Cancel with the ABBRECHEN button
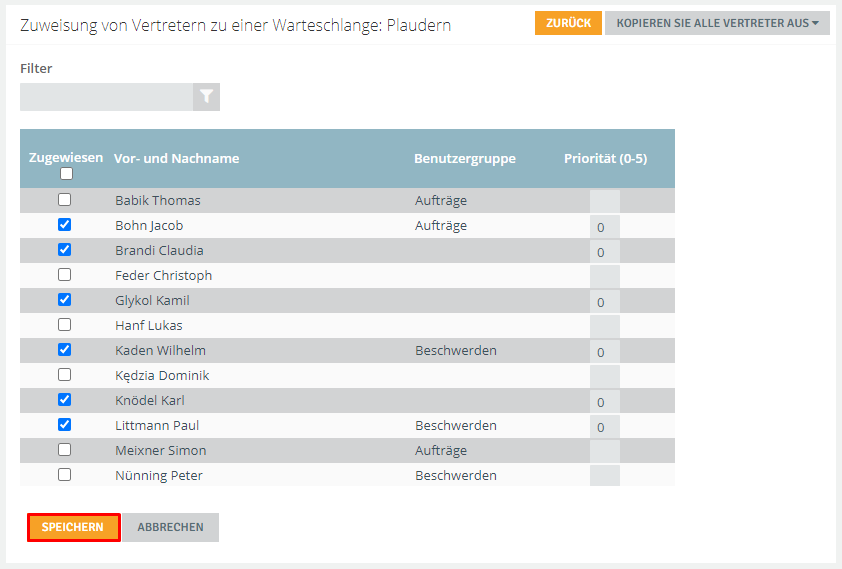 (x=170, y=527)
